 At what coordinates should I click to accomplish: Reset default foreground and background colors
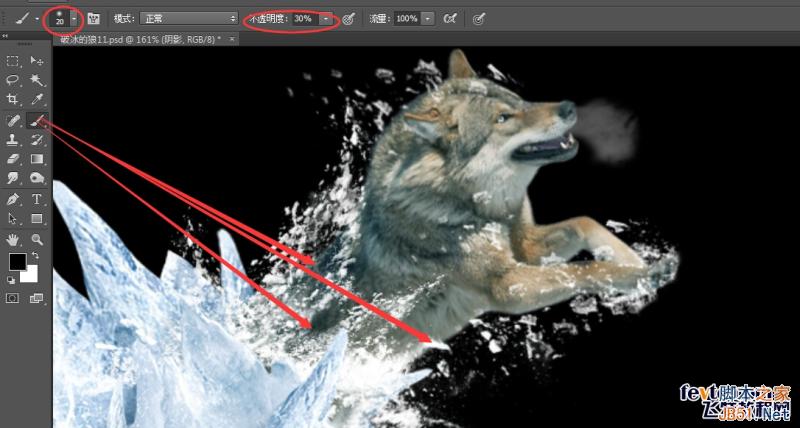(x=11, y=280)
